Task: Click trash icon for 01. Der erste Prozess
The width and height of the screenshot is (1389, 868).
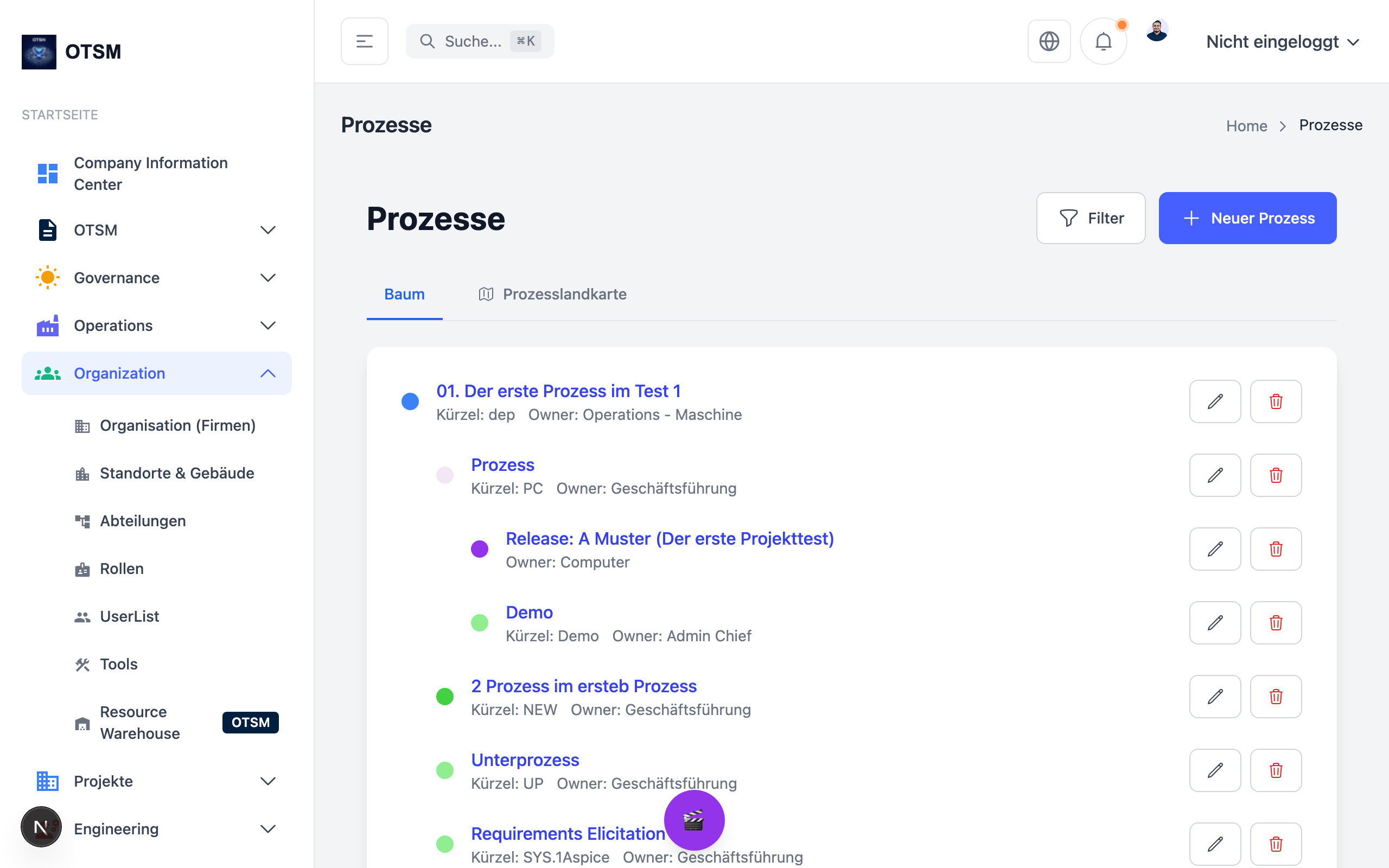Action: click(x=1276, y=401)
